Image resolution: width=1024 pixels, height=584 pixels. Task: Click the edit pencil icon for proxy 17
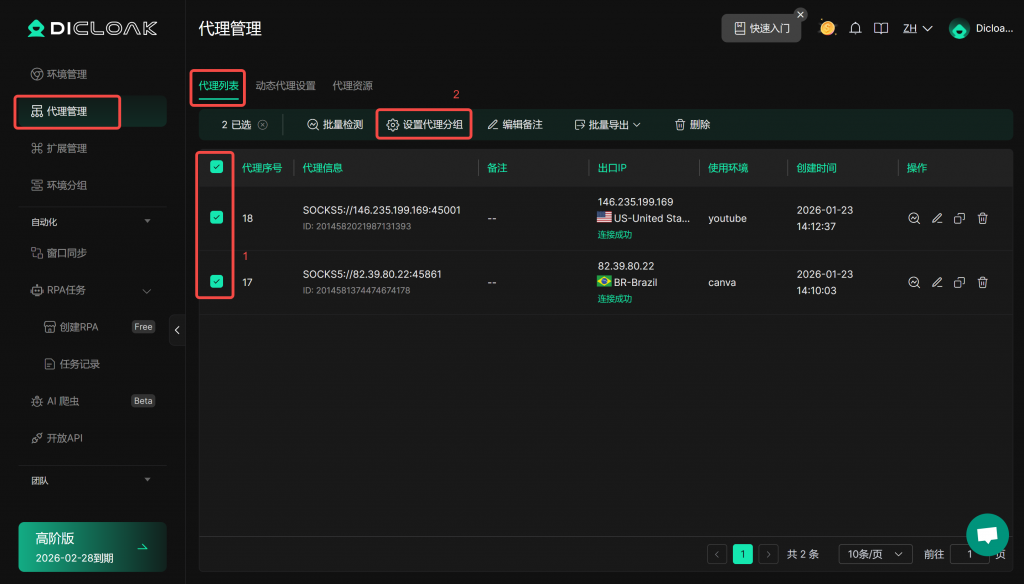pyautogui.click(x=937, y=282)
